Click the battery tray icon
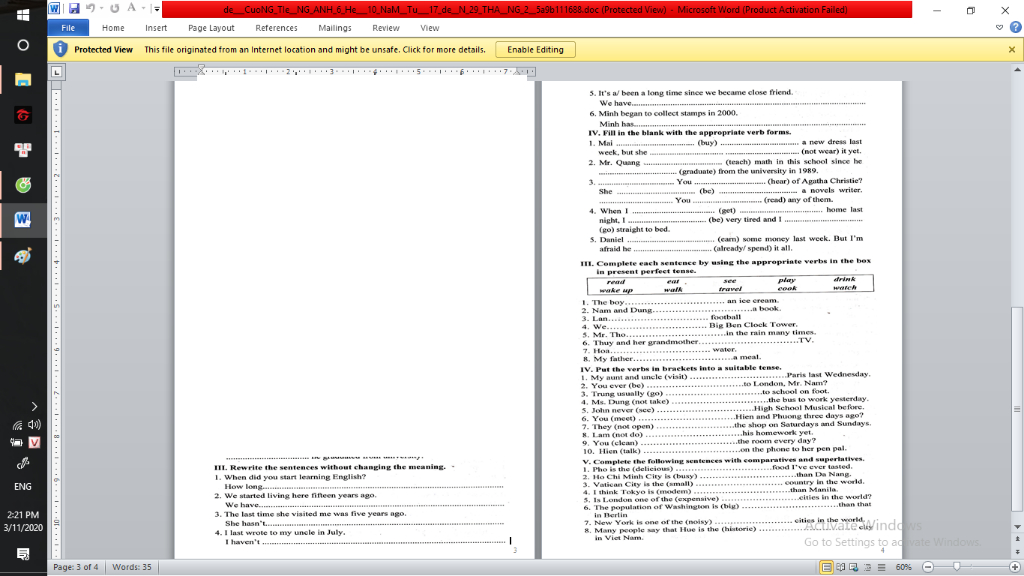Viewport: 1024px width, 576px height. (16, 443)
